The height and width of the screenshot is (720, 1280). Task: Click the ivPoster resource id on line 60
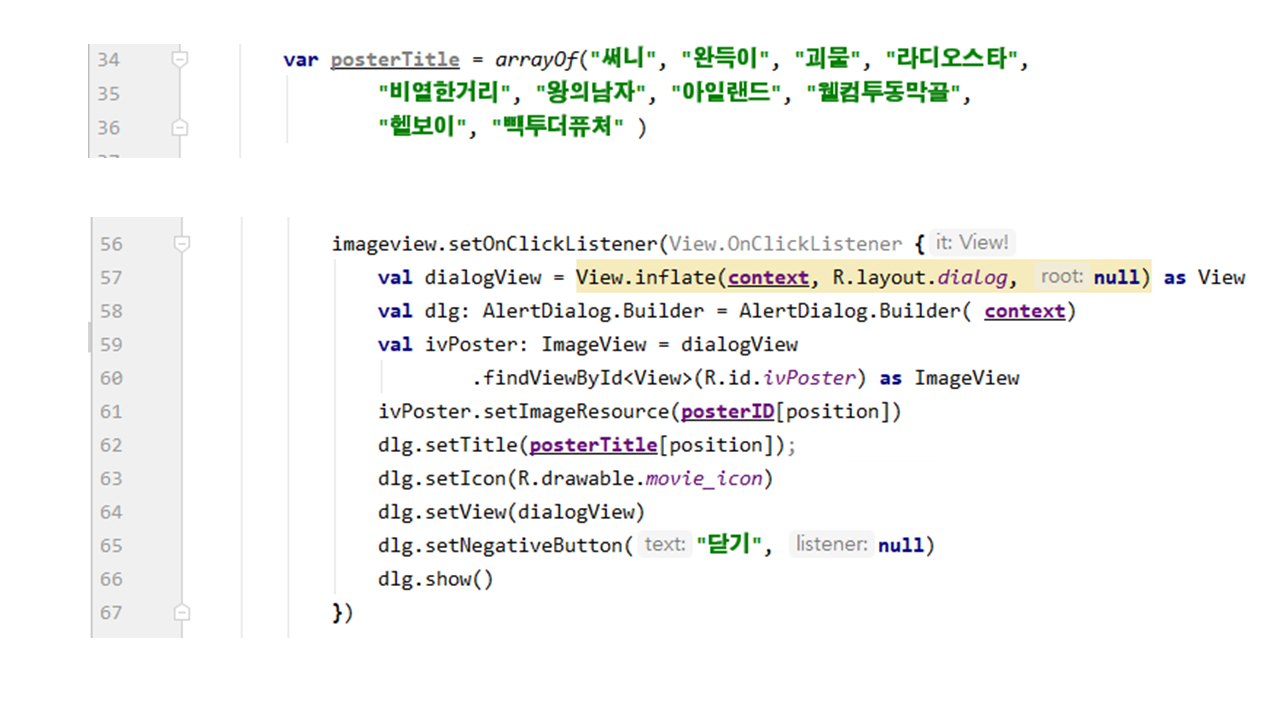816,378
